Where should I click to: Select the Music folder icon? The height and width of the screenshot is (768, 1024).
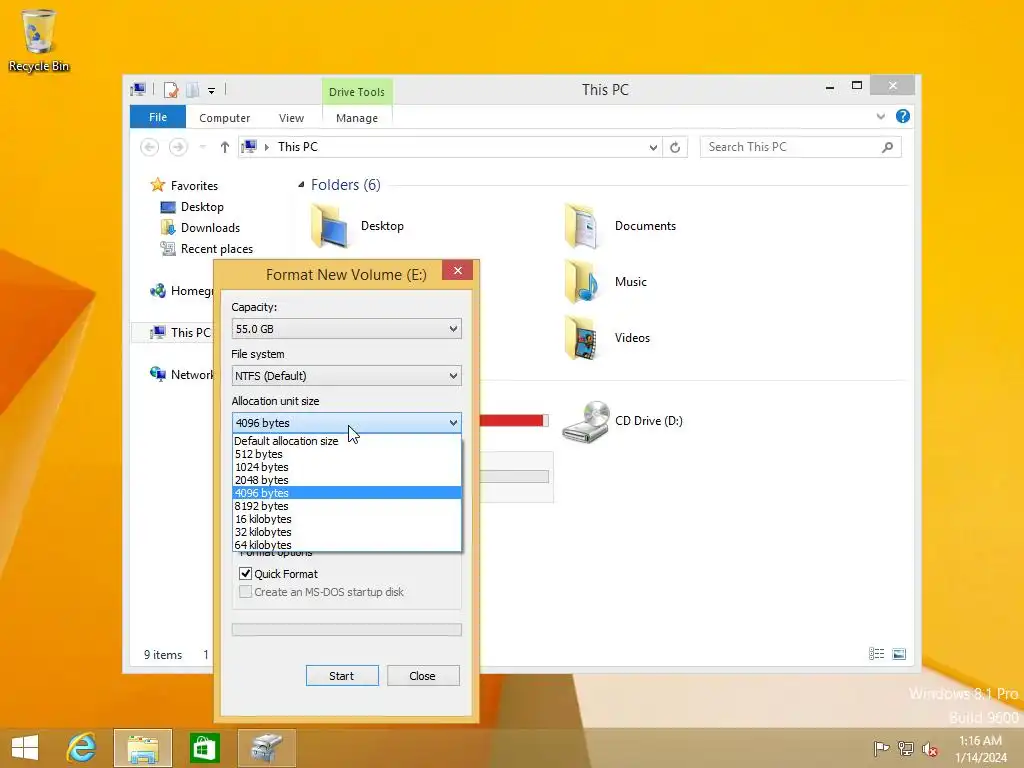581,282
